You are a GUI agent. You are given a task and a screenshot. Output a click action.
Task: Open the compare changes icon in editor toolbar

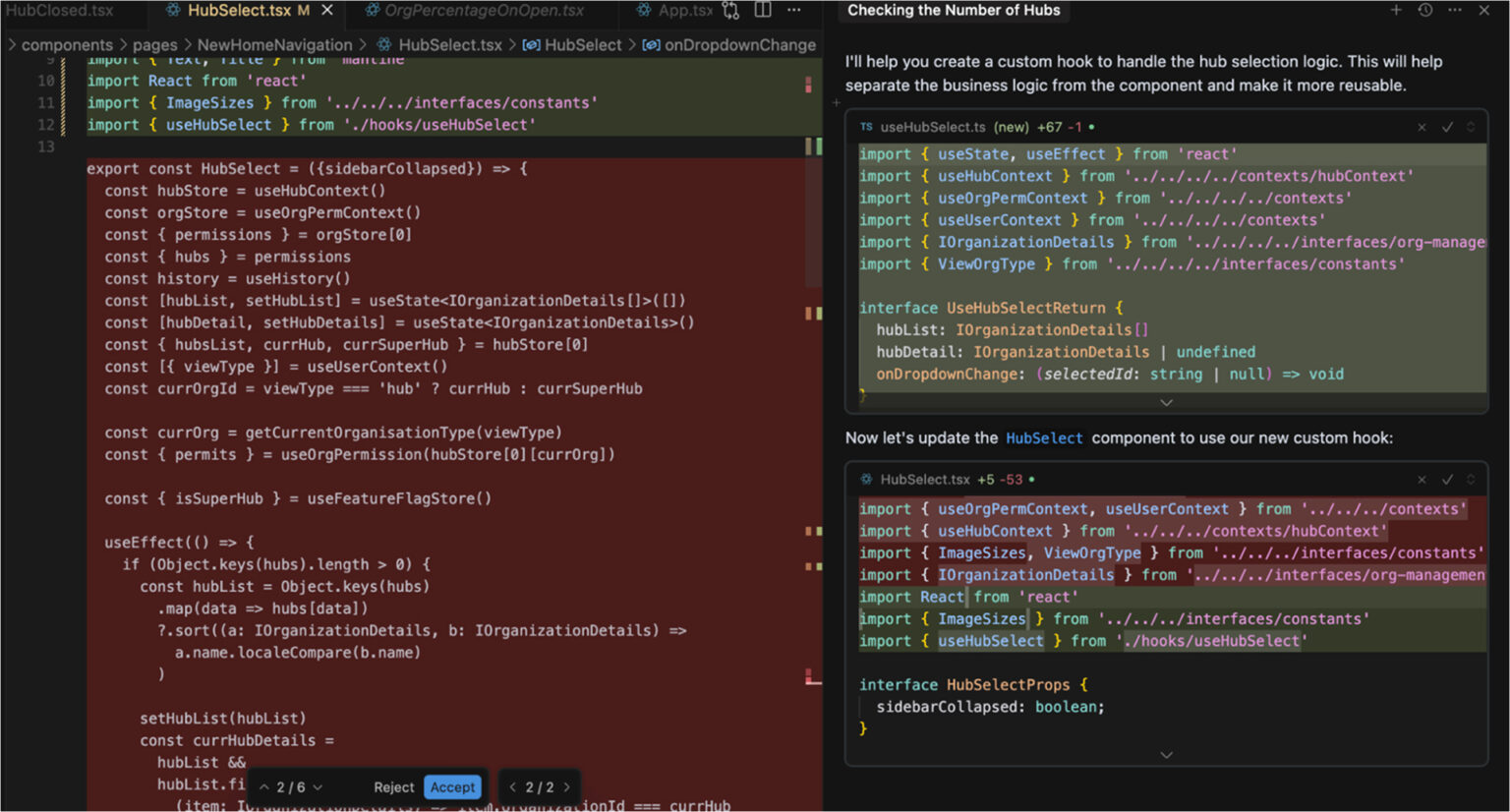tap(730, 10)
